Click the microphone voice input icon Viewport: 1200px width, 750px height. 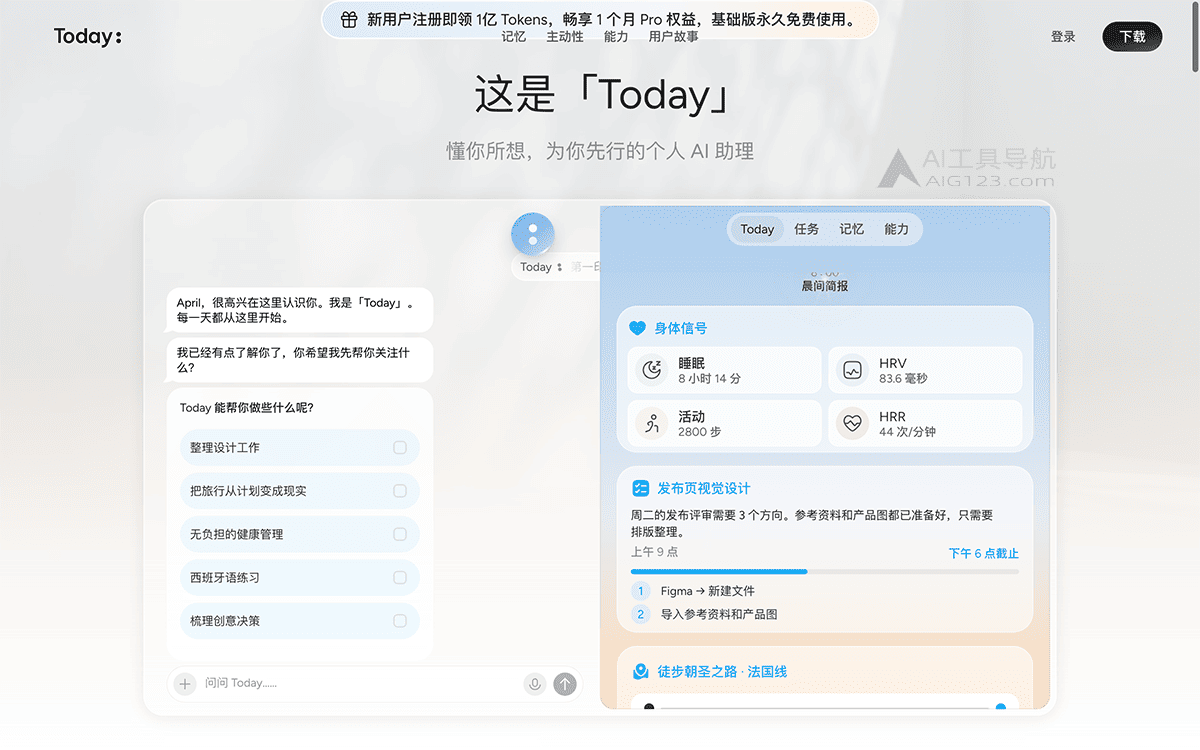[x=535, y=684]
